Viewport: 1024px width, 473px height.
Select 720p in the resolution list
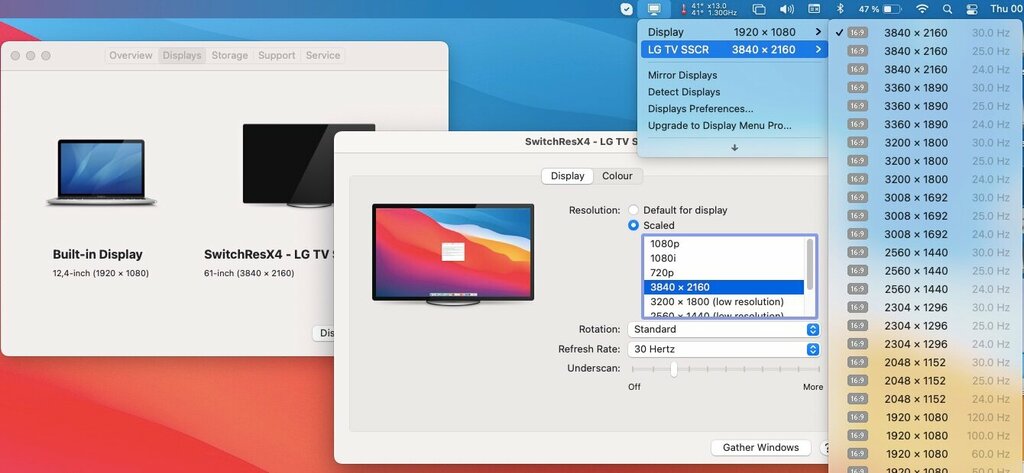[x=662, y=272]
